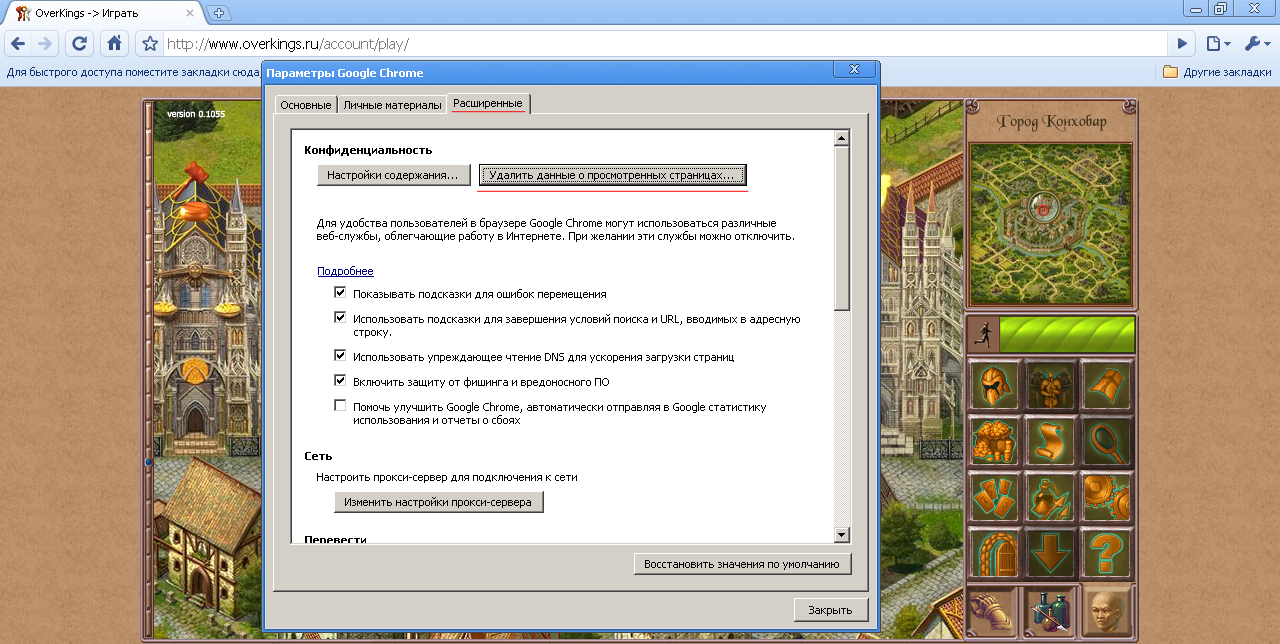Click the 'Настройки содержания...' button
This screenshot has height=644, width=1280.
point(393,175)
